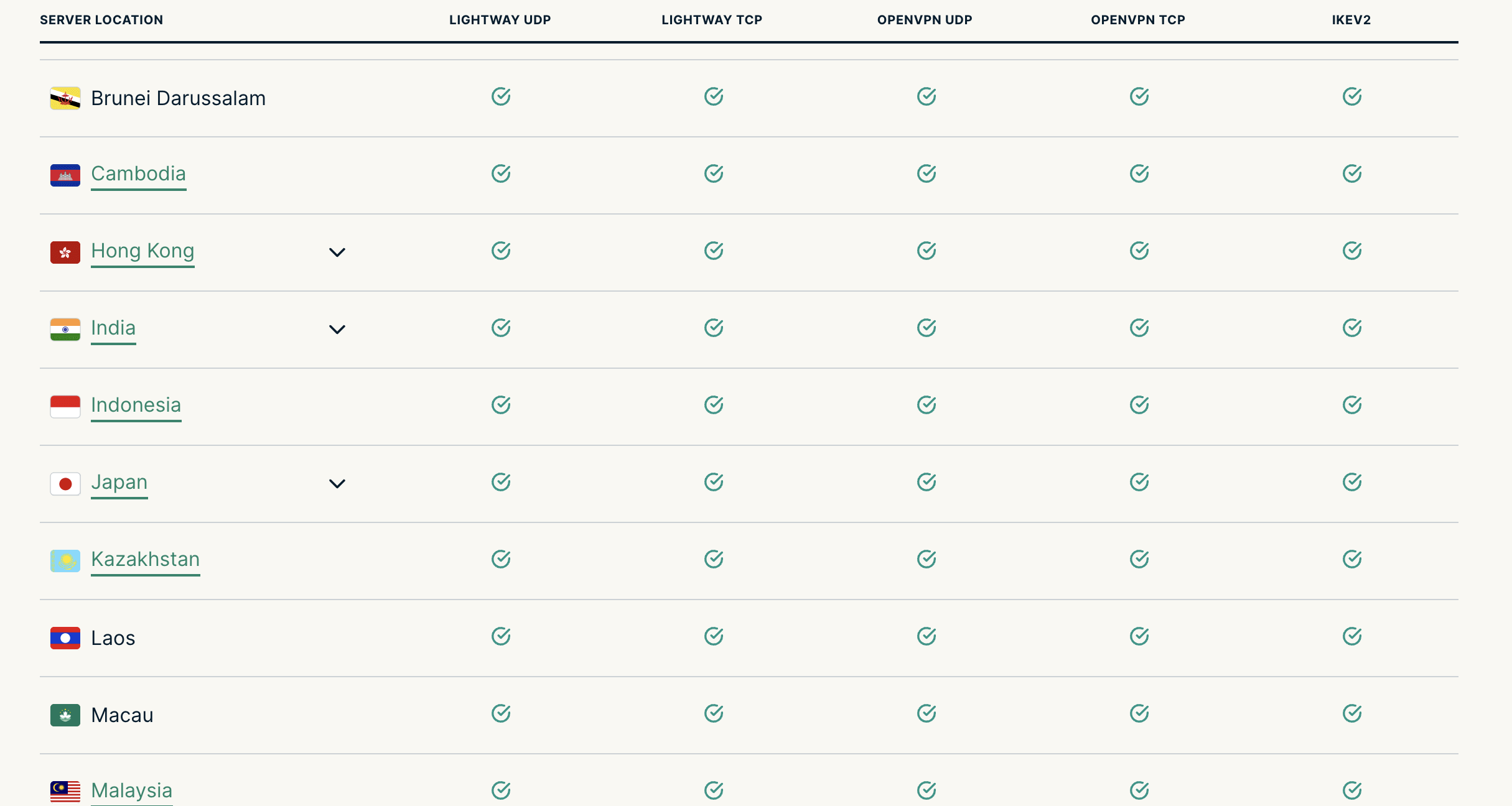Click the Lightway UDP column header
This screenshot has height=806, width=1512.
point(500,20)
